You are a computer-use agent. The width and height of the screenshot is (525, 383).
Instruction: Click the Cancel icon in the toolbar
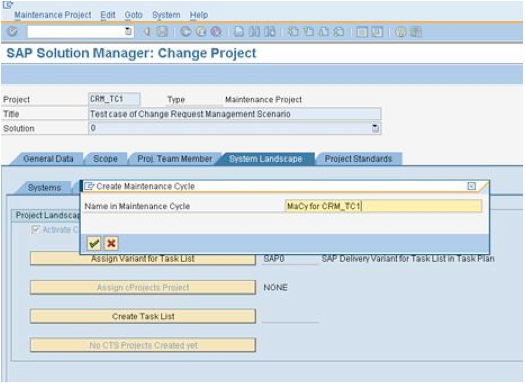[216, 32]
